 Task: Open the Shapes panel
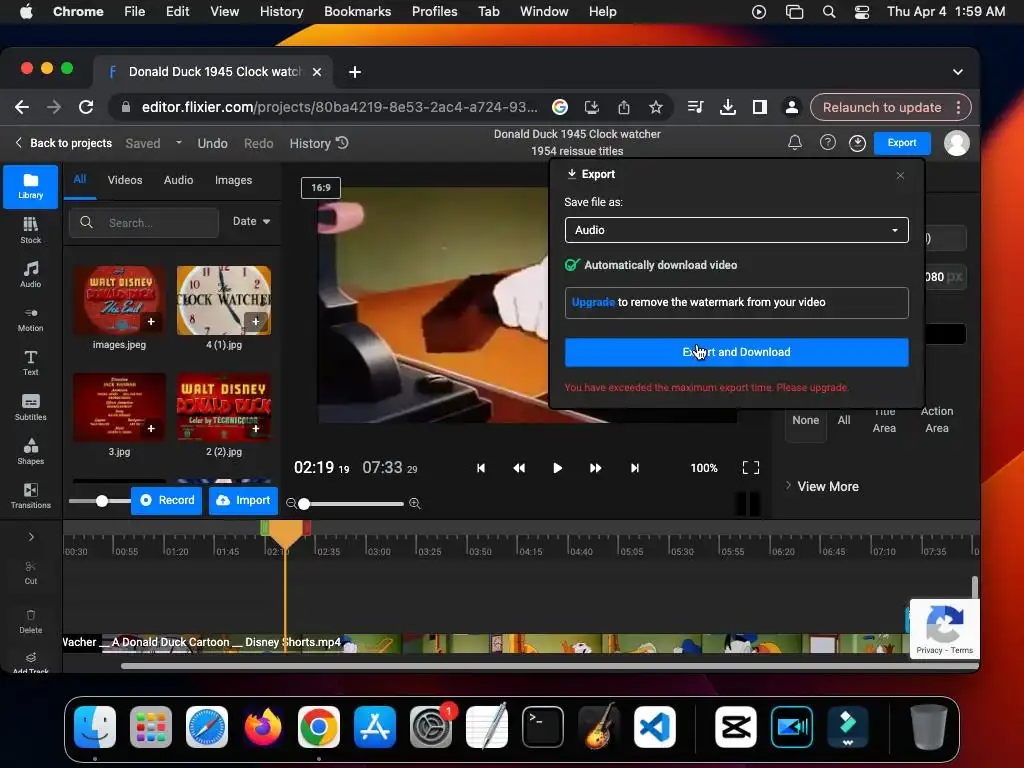pos(30,451)
